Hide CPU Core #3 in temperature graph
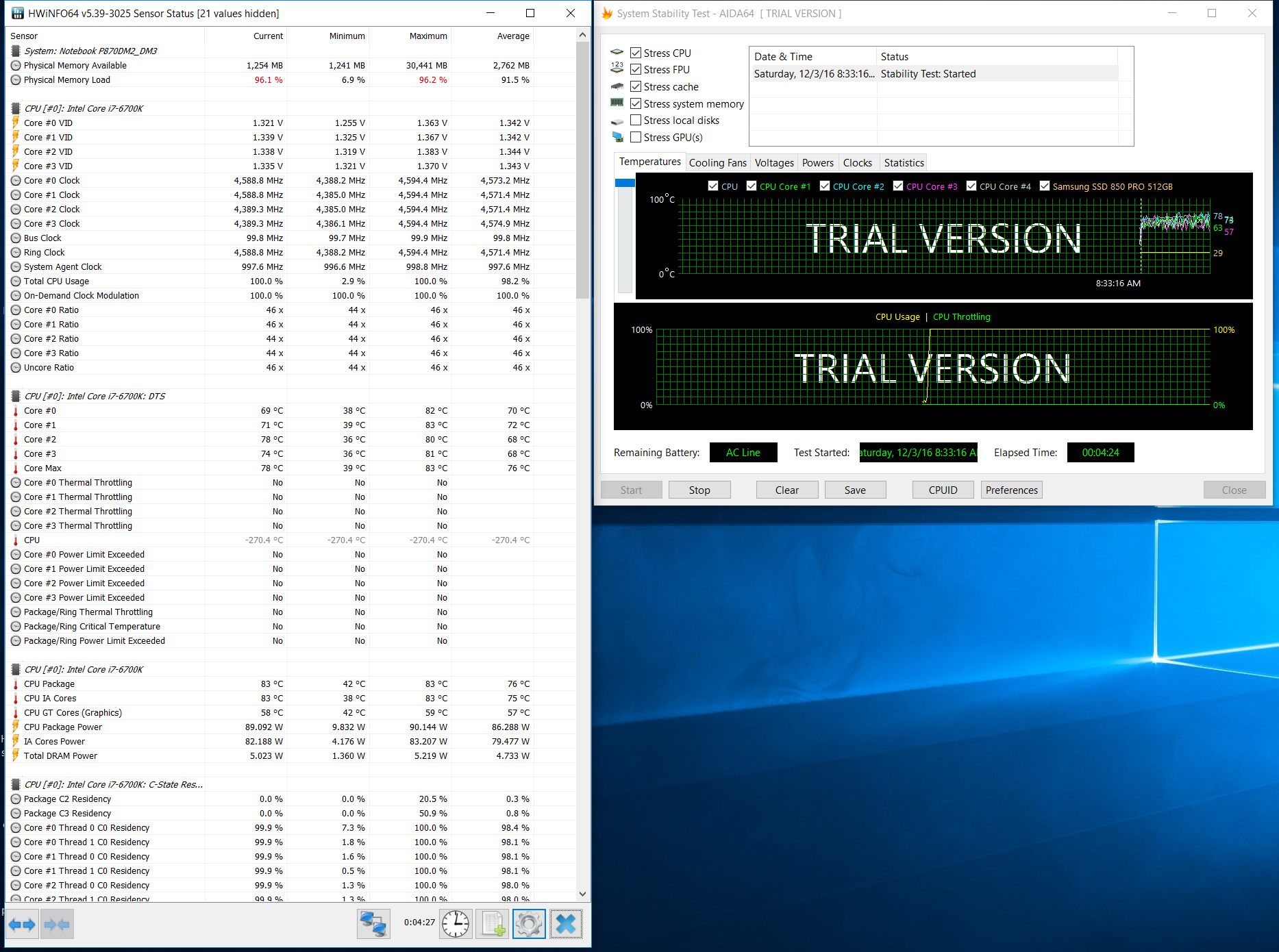 [898, 186]
